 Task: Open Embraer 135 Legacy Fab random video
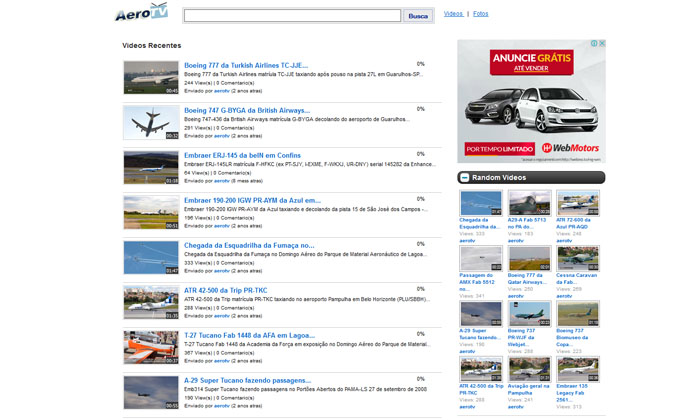[x=580, y=369]
